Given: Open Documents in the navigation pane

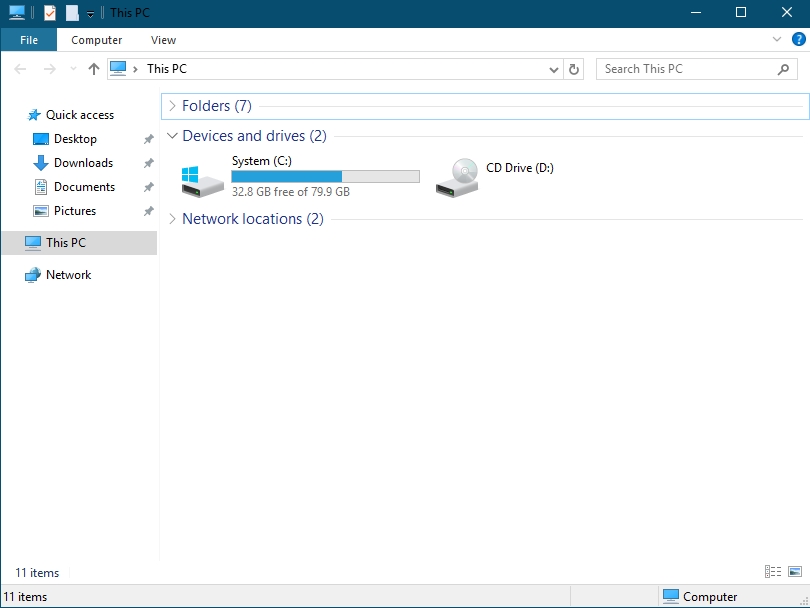Looking at the screenshot, I should (85, 186).
